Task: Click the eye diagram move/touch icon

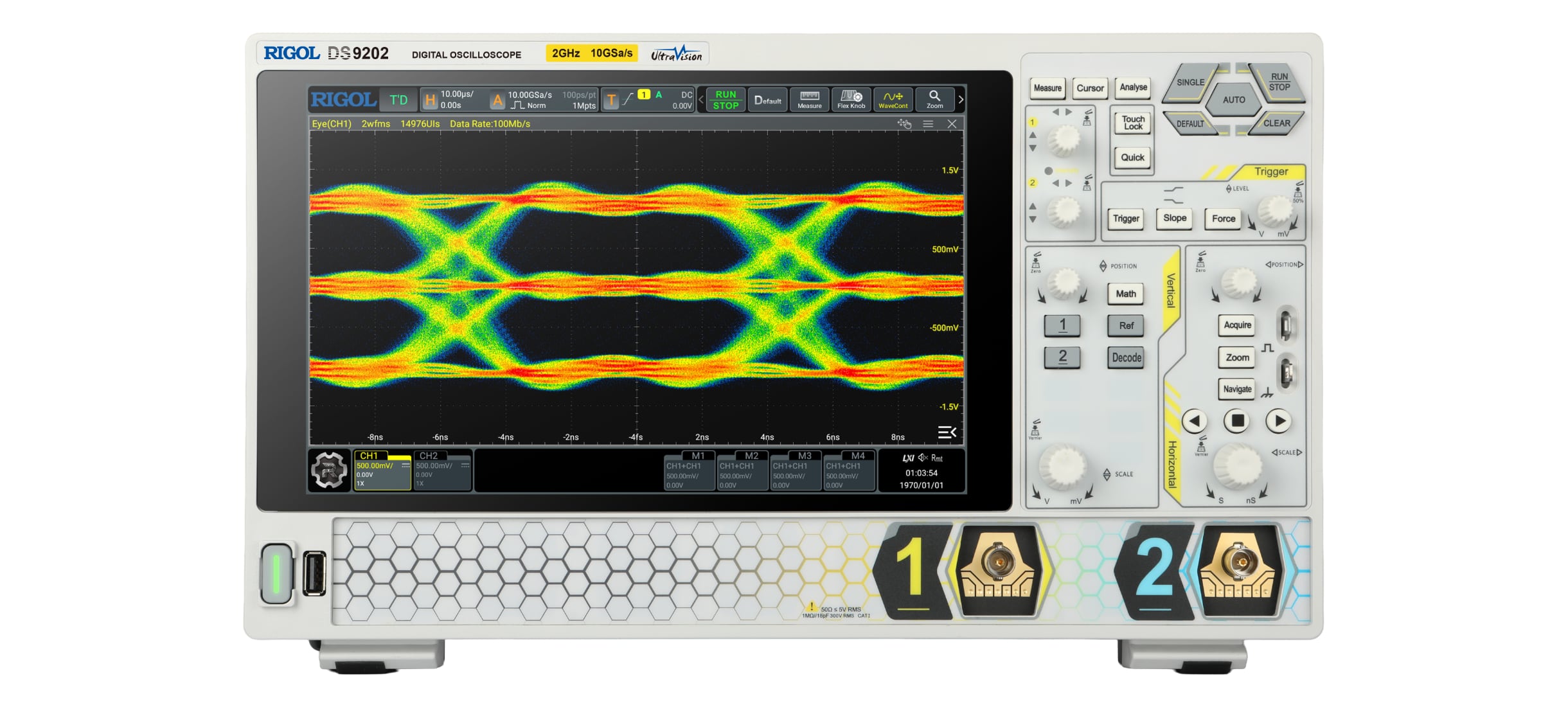Action: tap(904, 123)
